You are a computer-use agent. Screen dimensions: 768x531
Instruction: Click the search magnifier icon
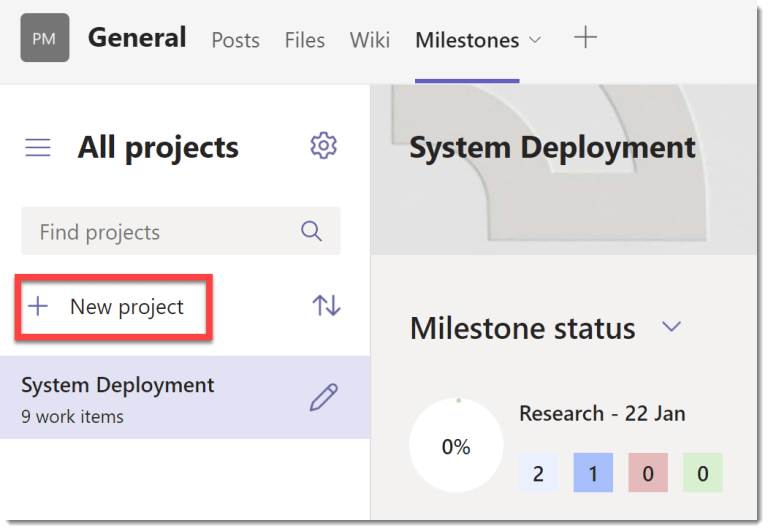[312, 232]
